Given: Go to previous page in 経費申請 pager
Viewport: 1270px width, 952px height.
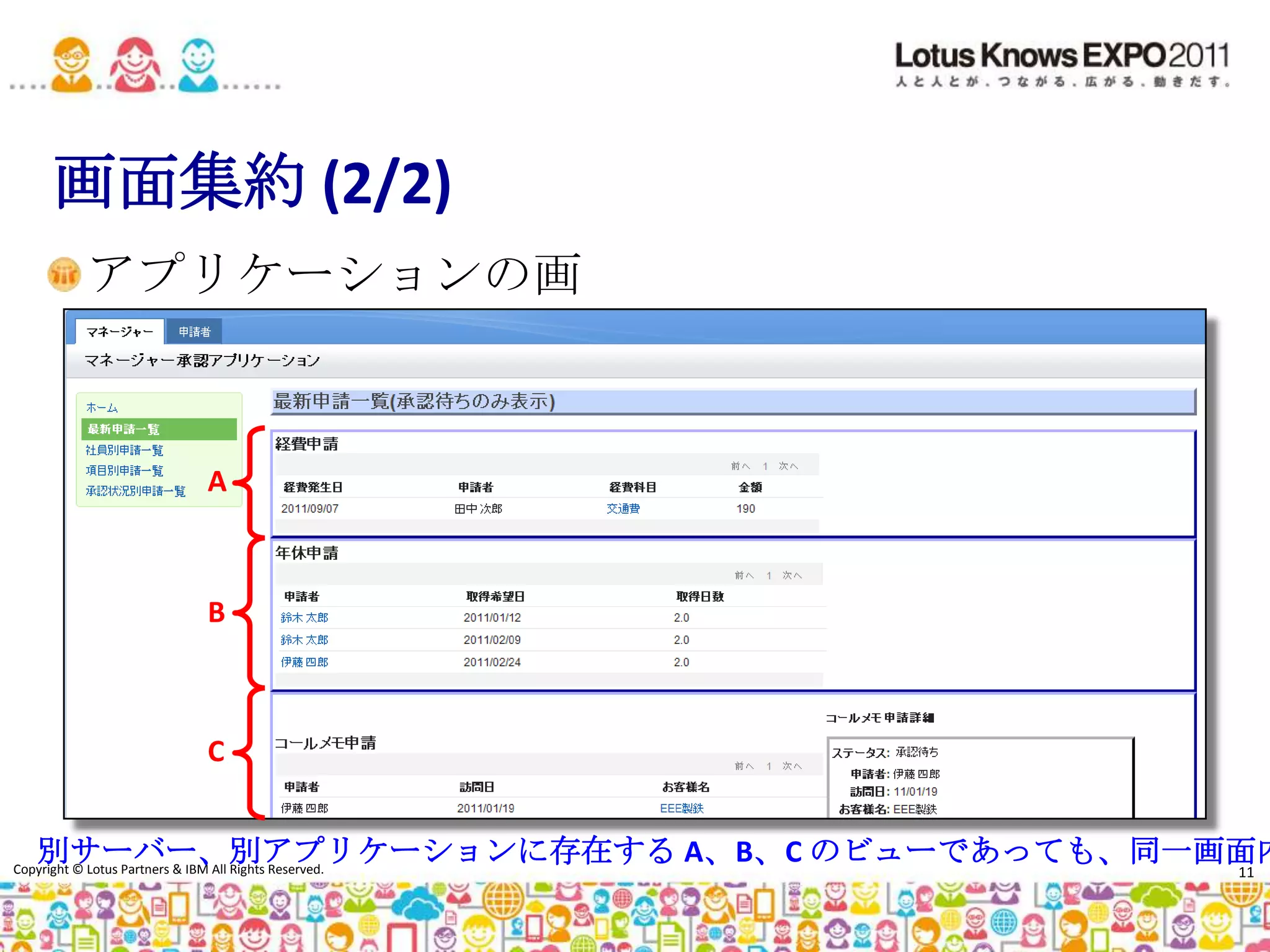Looking at the screenshot, I should [740, 466].
